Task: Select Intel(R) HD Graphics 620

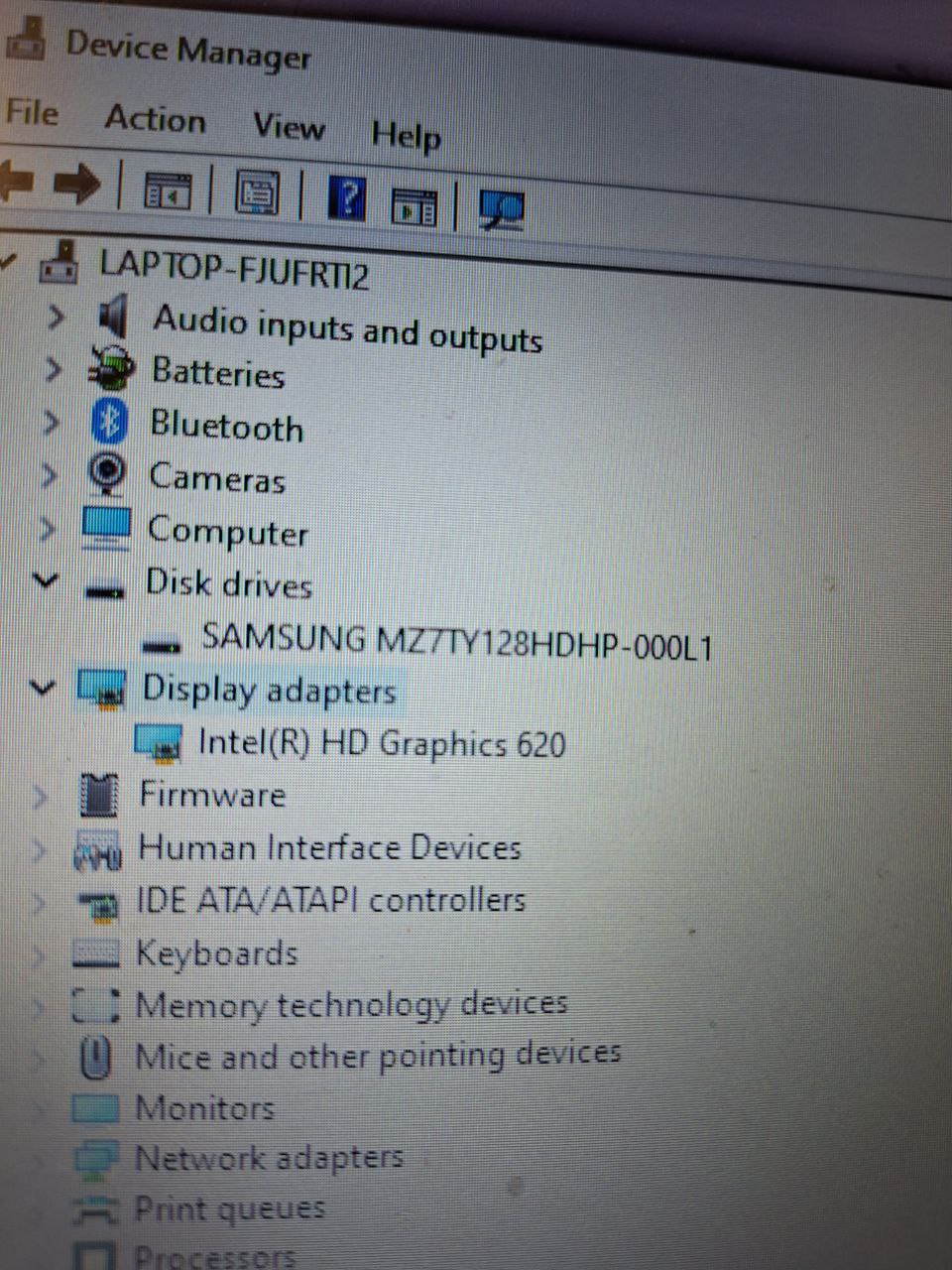Action: pos(382,743)
